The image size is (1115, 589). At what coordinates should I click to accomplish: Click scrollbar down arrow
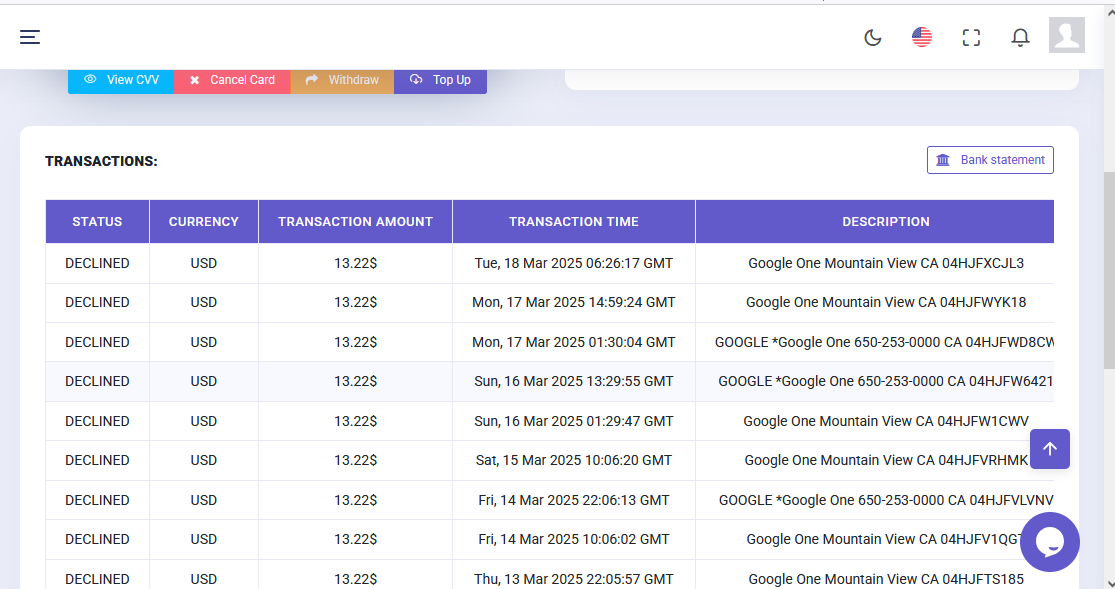tap(1109, 583)
